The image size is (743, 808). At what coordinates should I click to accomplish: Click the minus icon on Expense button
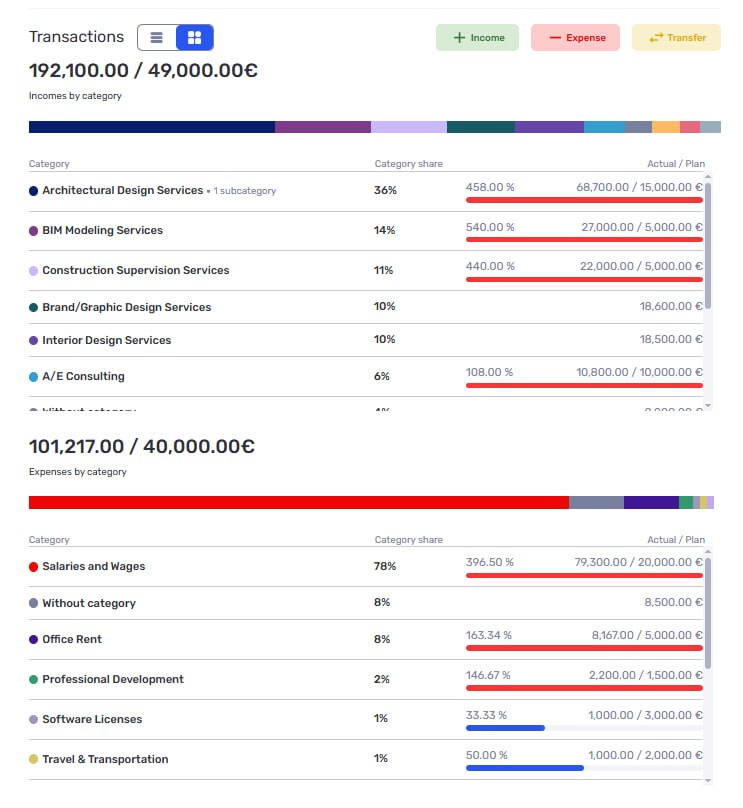click(555, 38)
